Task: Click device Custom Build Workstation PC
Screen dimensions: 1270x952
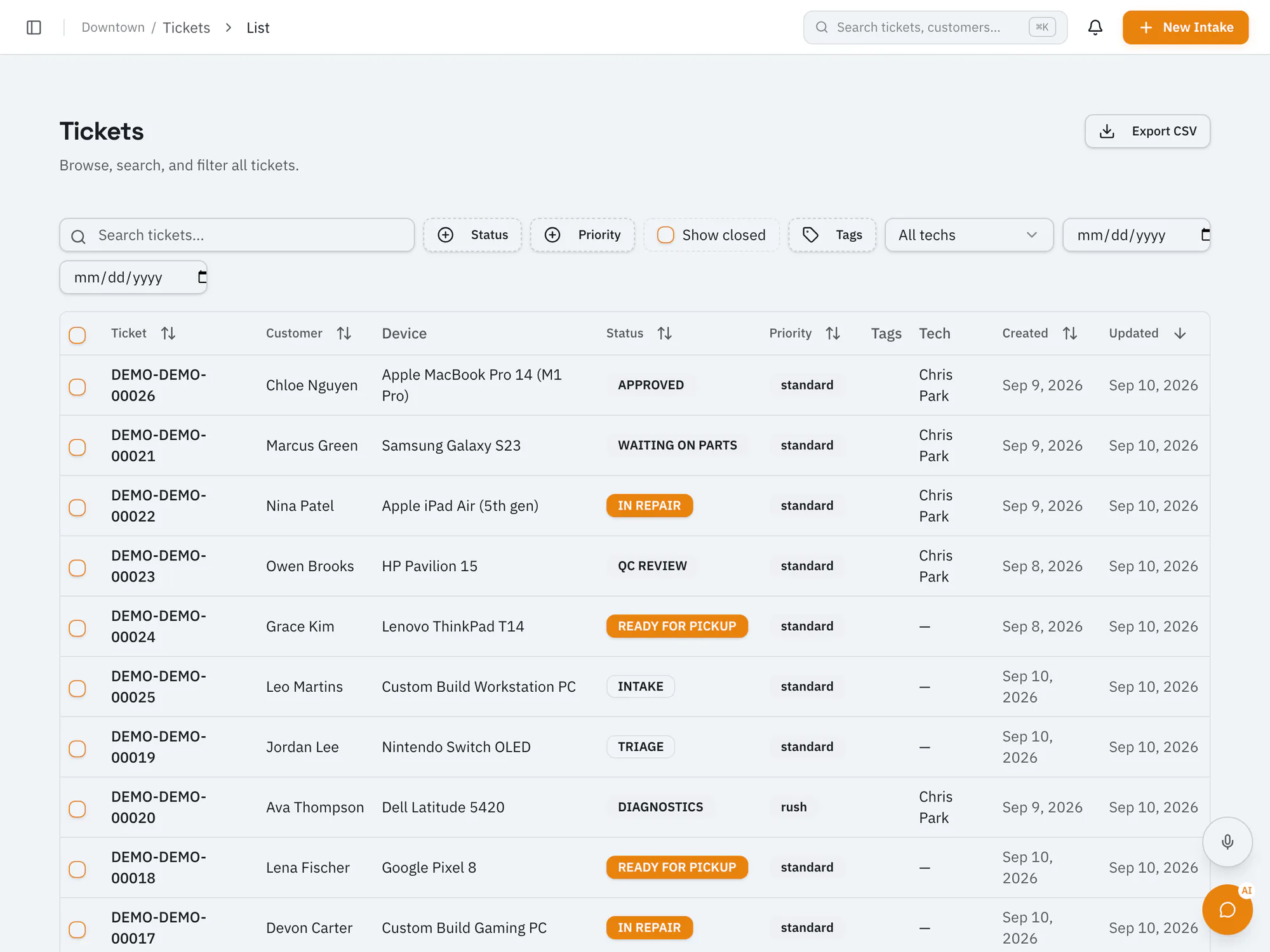Action: 479,687
